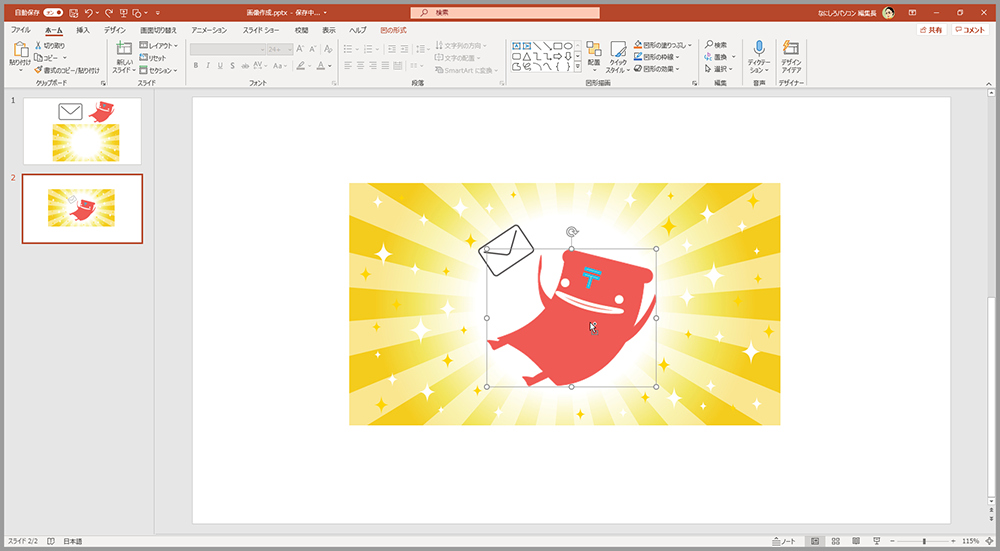Image resolution: width=1000 pixels, height=551 pixels.
Task: Toggle align text left
Action: click(348, 66)
